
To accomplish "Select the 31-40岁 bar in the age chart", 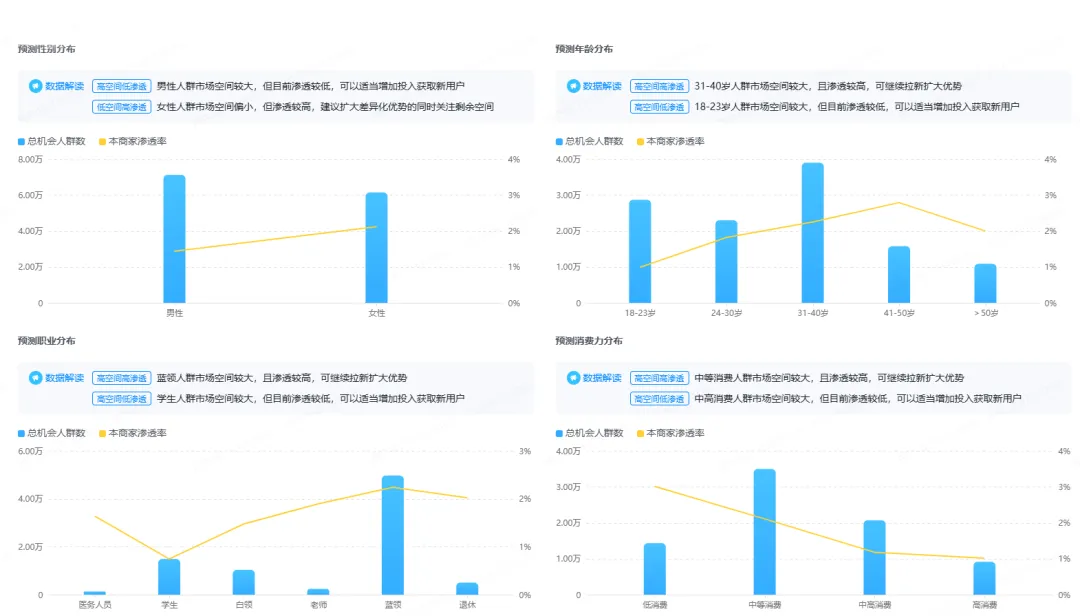I will [813, 233].
